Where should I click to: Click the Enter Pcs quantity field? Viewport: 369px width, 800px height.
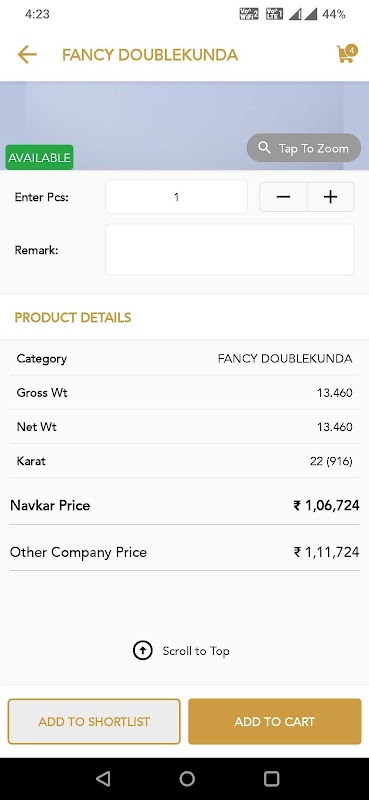click(x=176, y=196)
